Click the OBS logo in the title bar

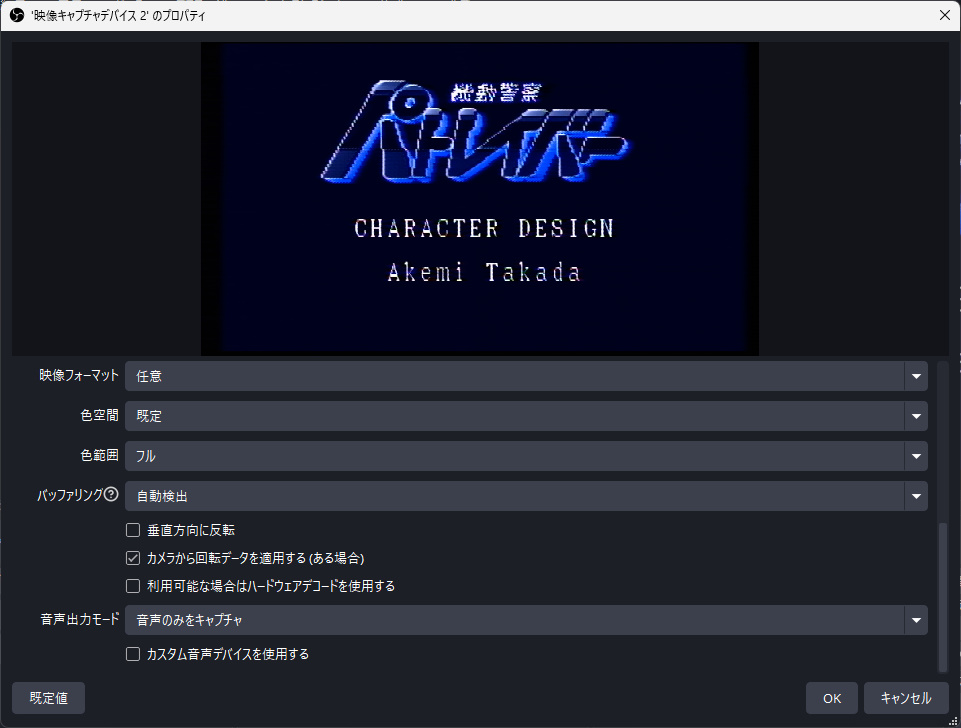17,15
